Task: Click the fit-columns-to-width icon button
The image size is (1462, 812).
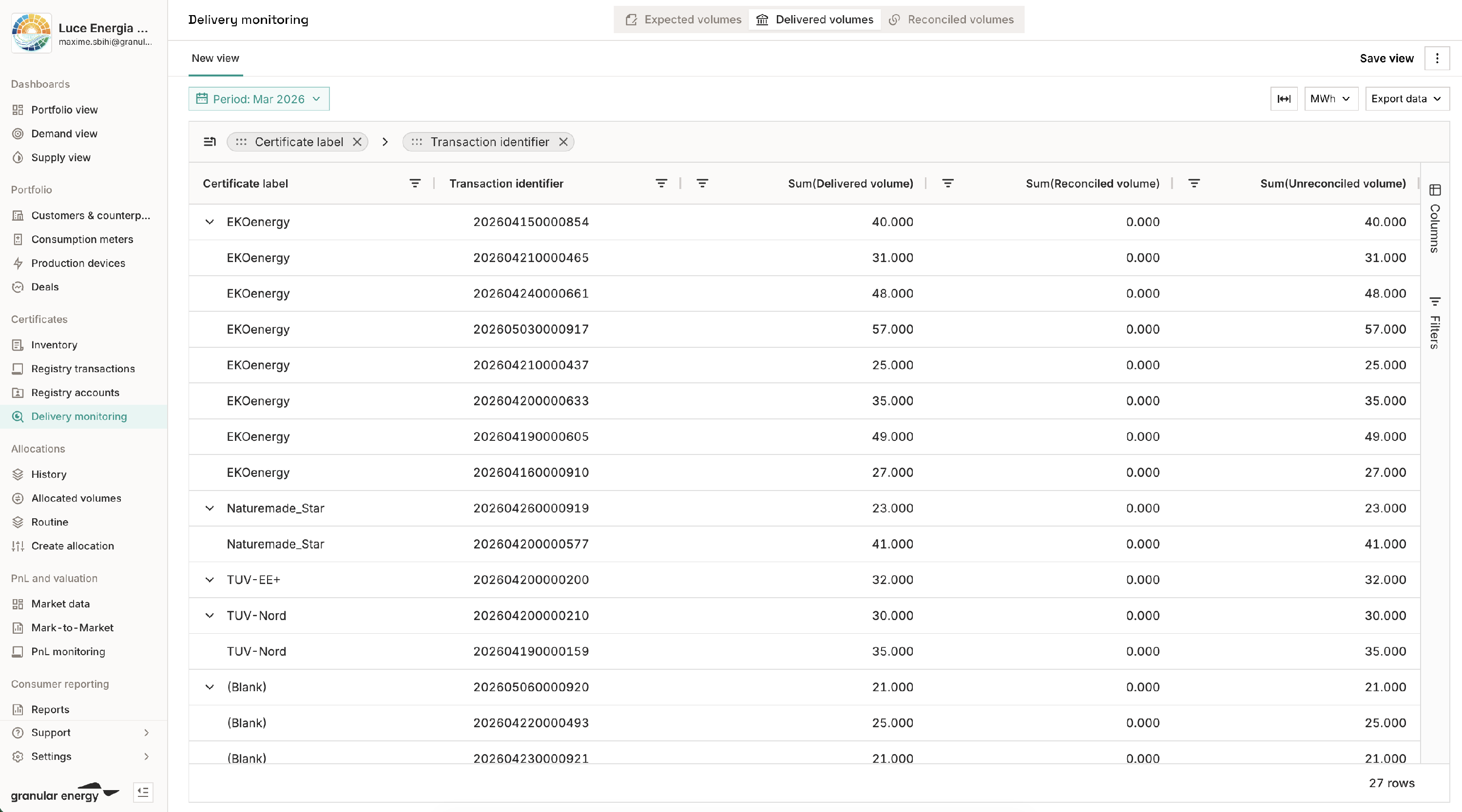Action: point(1283,99)
